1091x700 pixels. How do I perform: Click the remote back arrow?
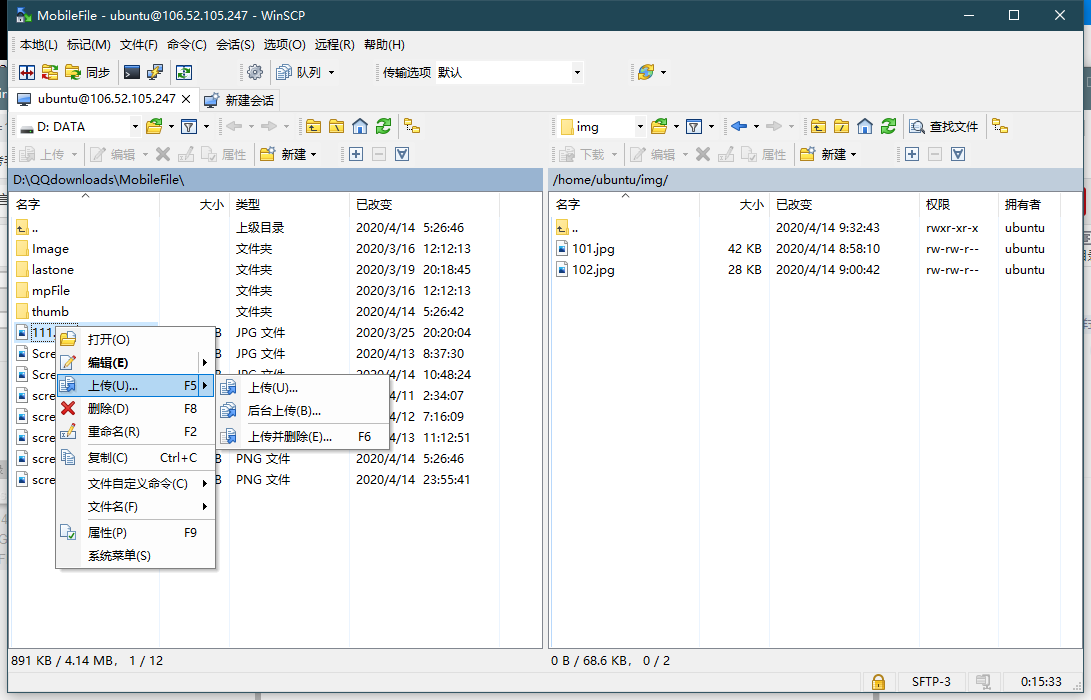coord(739,127)
